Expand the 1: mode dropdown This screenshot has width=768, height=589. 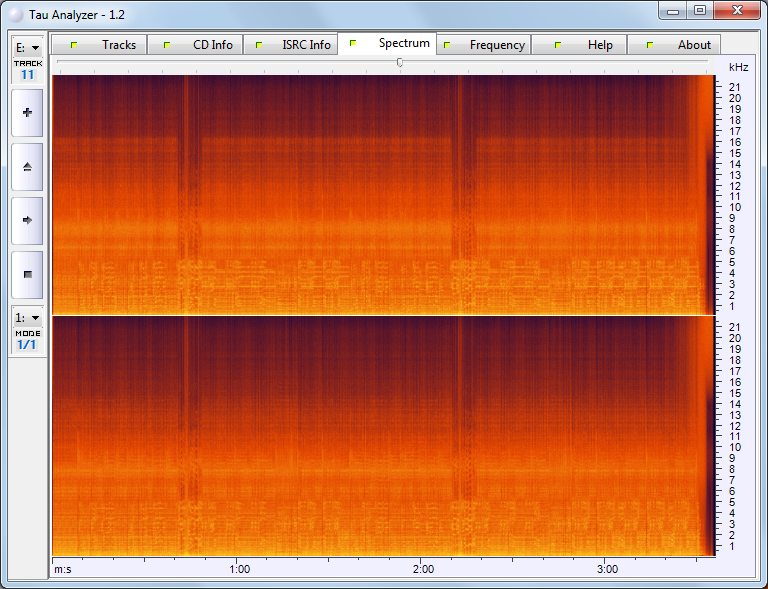[x=27, y=317]
